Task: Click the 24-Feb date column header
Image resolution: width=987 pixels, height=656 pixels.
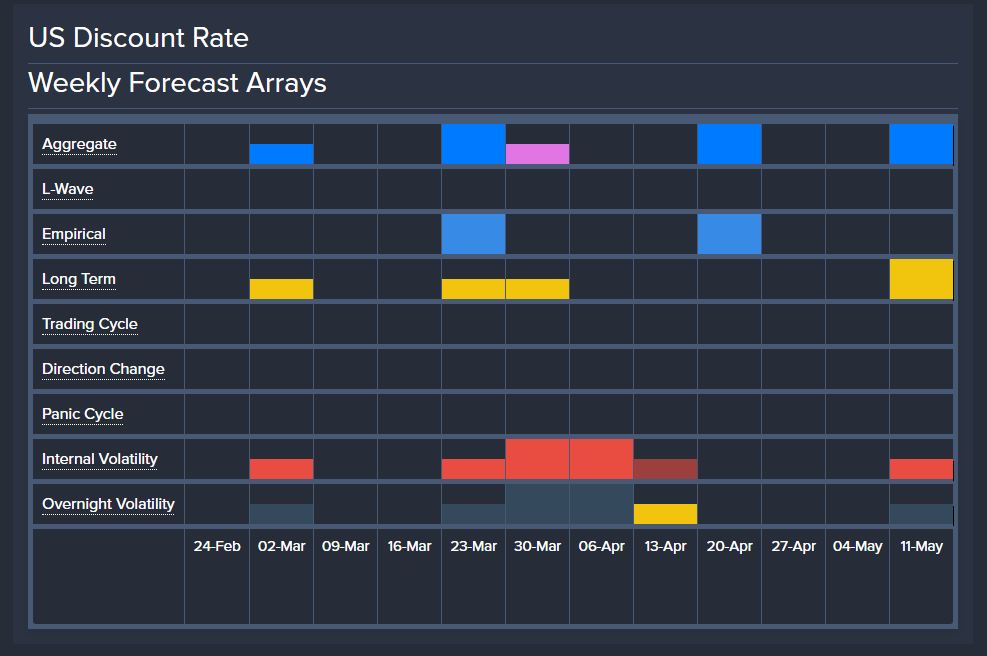Action: click(x=217, y=546)
